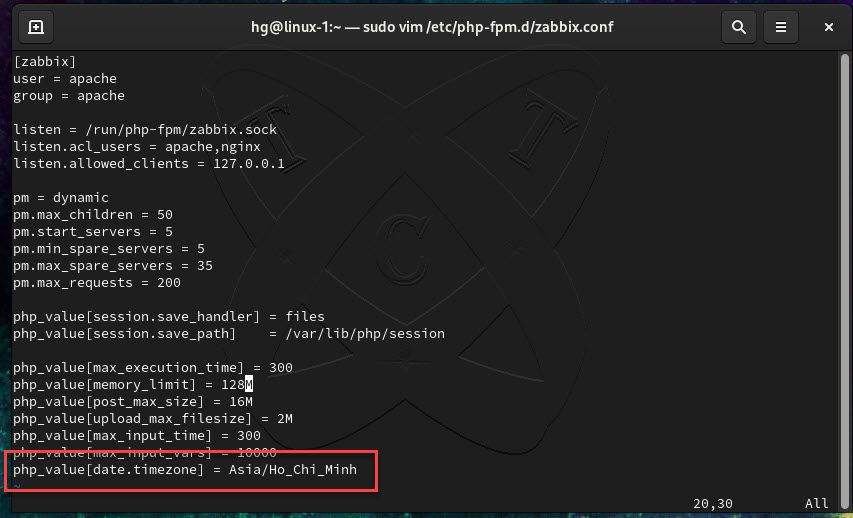Click the max_input_time = 300 line
This screenshot has width=853, height=518.
coord(137,435)
